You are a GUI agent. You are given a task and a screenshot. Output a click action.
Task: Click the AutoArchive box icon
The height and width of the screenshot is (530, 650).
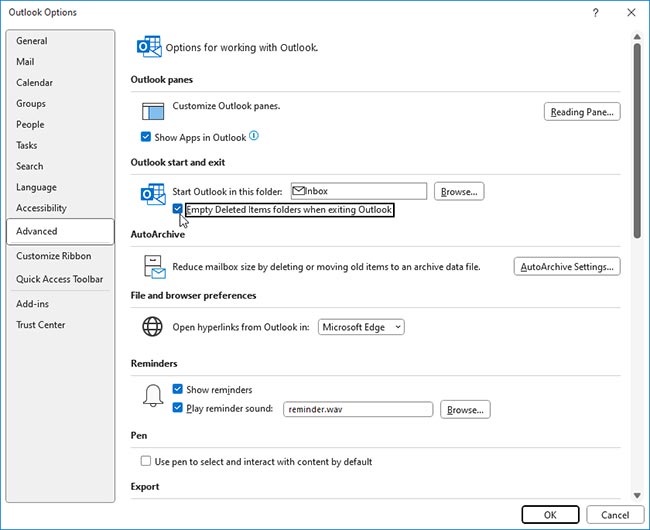pyautogui.click(x=153, y=267)
